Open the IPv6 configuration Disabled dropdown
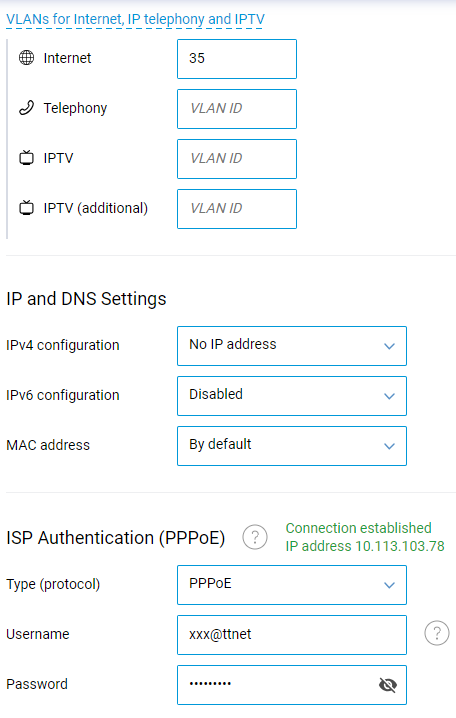This screenshot has width=456, height=718. 292,396
